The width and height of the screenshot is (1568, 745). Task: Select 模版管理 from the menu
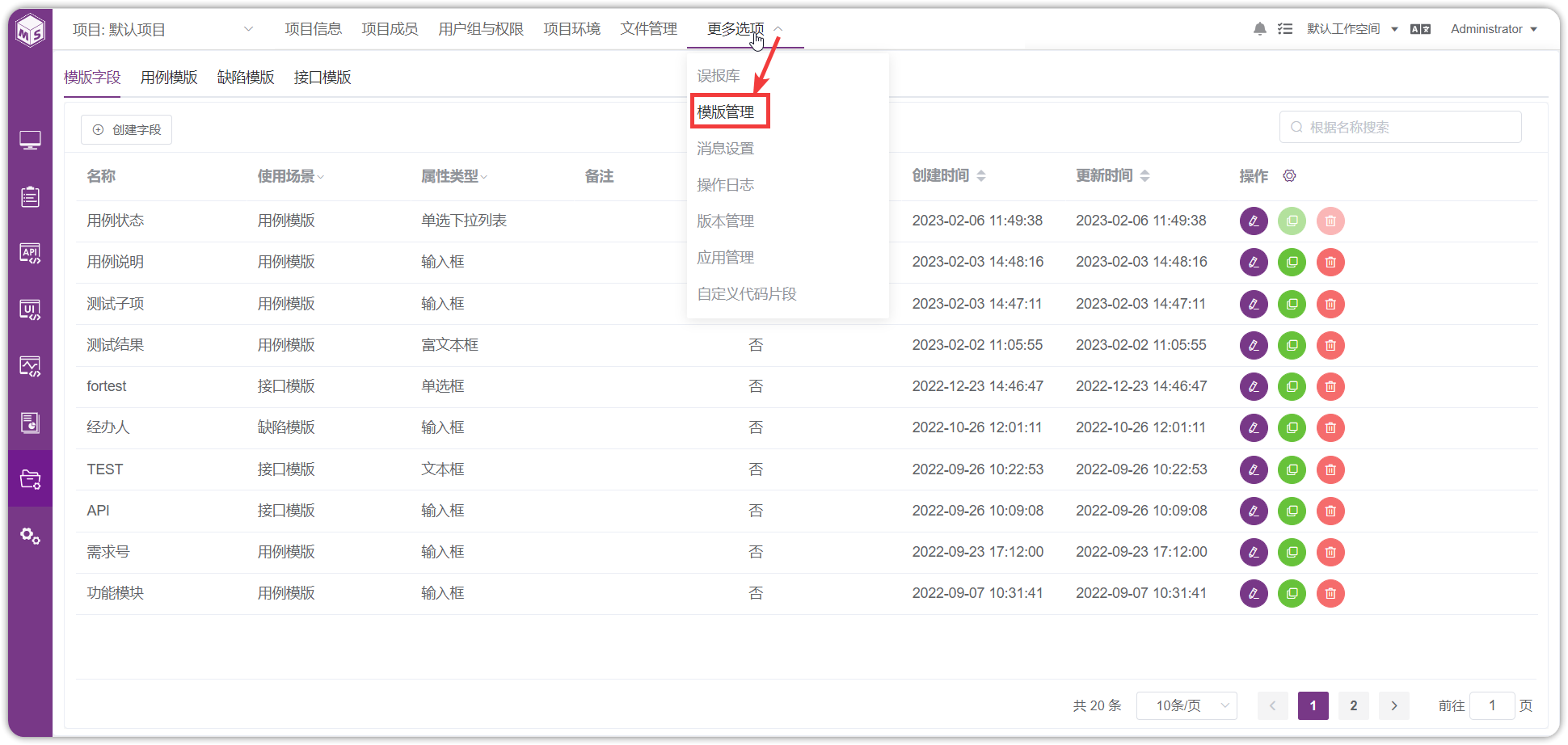[726, 112]
